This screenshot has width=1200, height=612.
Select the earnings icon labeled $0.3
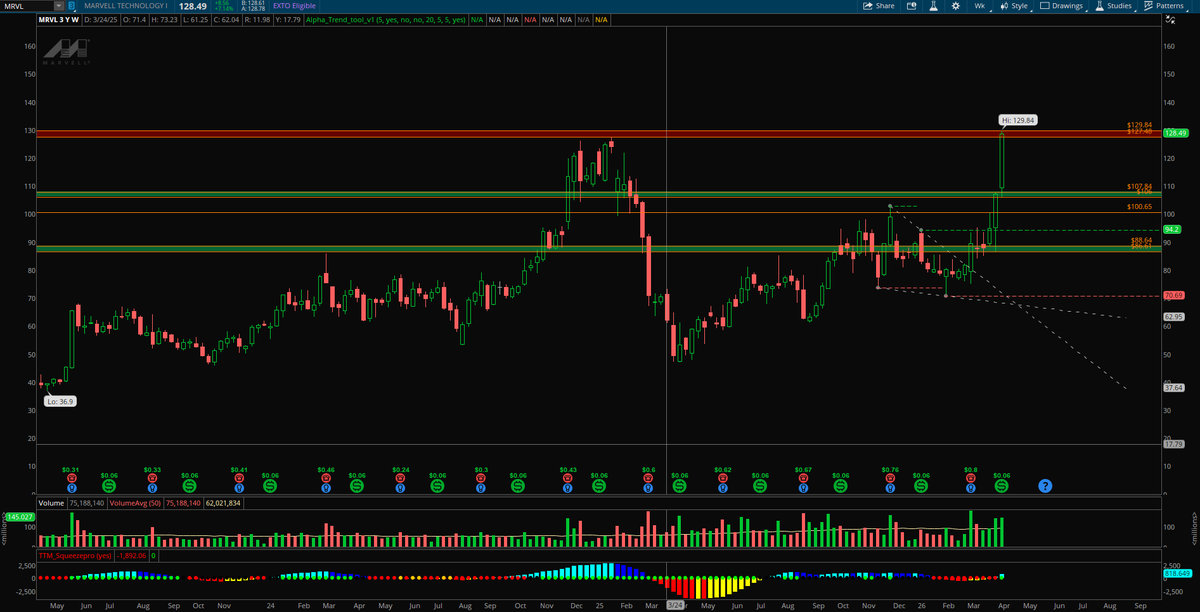point(481,478)
